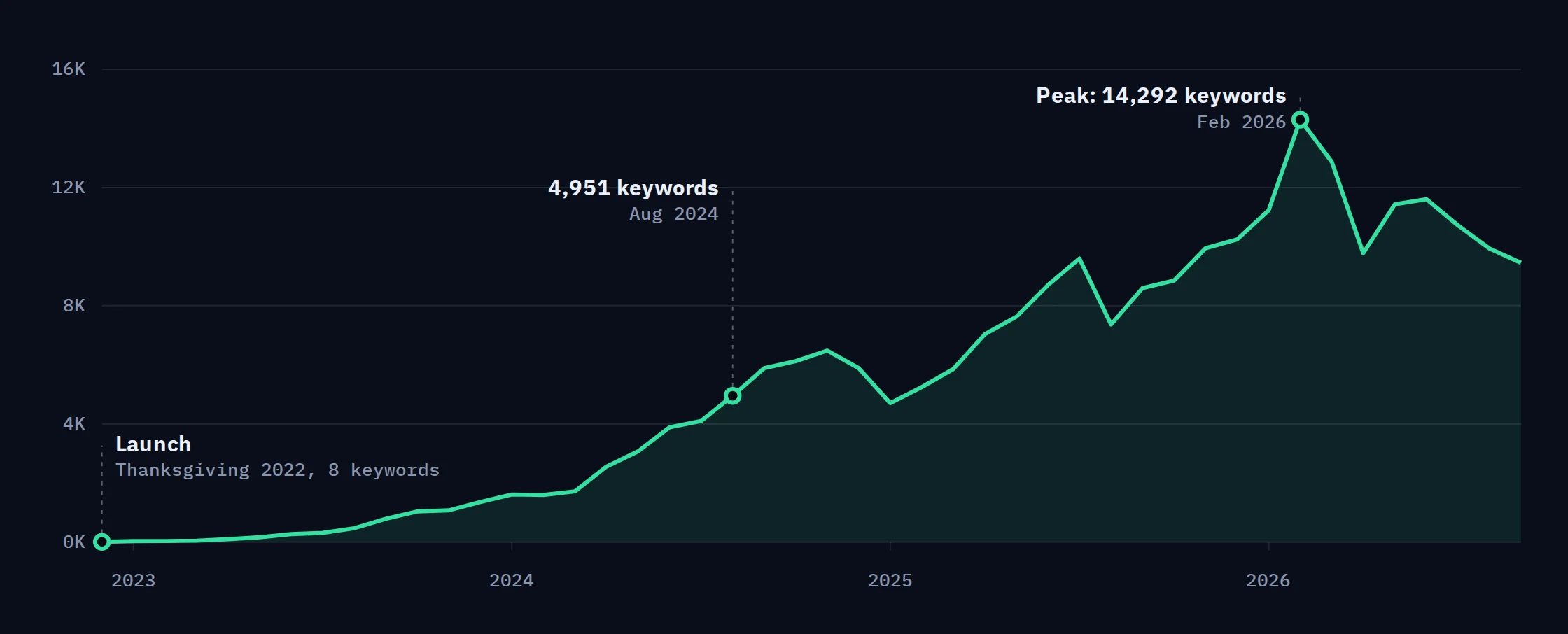The image size is (1568, 634).
Task: Click the Launch data point marker
Action: (x=102, y=542)
